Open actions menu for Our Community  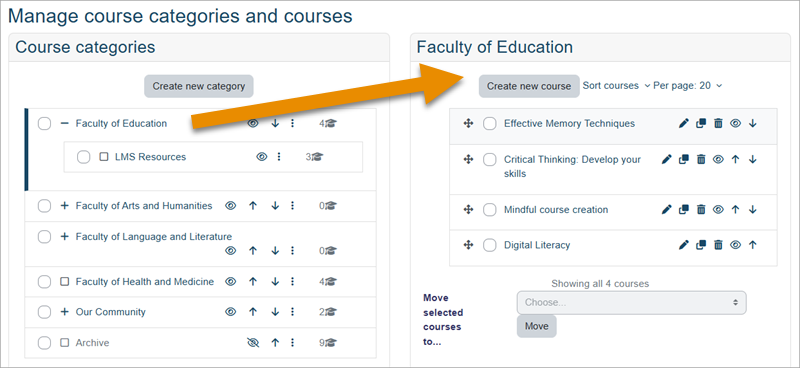(292, 312)
